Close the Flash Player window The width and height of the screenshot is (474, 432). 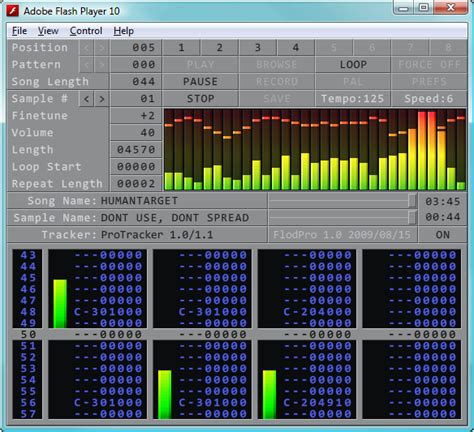tap(451, 8)
